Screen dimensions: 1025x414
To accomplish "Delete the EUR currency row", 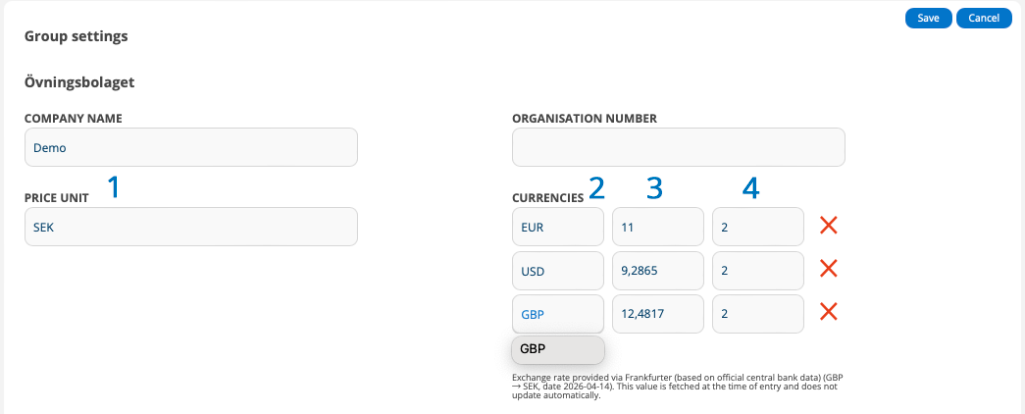I will [828, 225].
